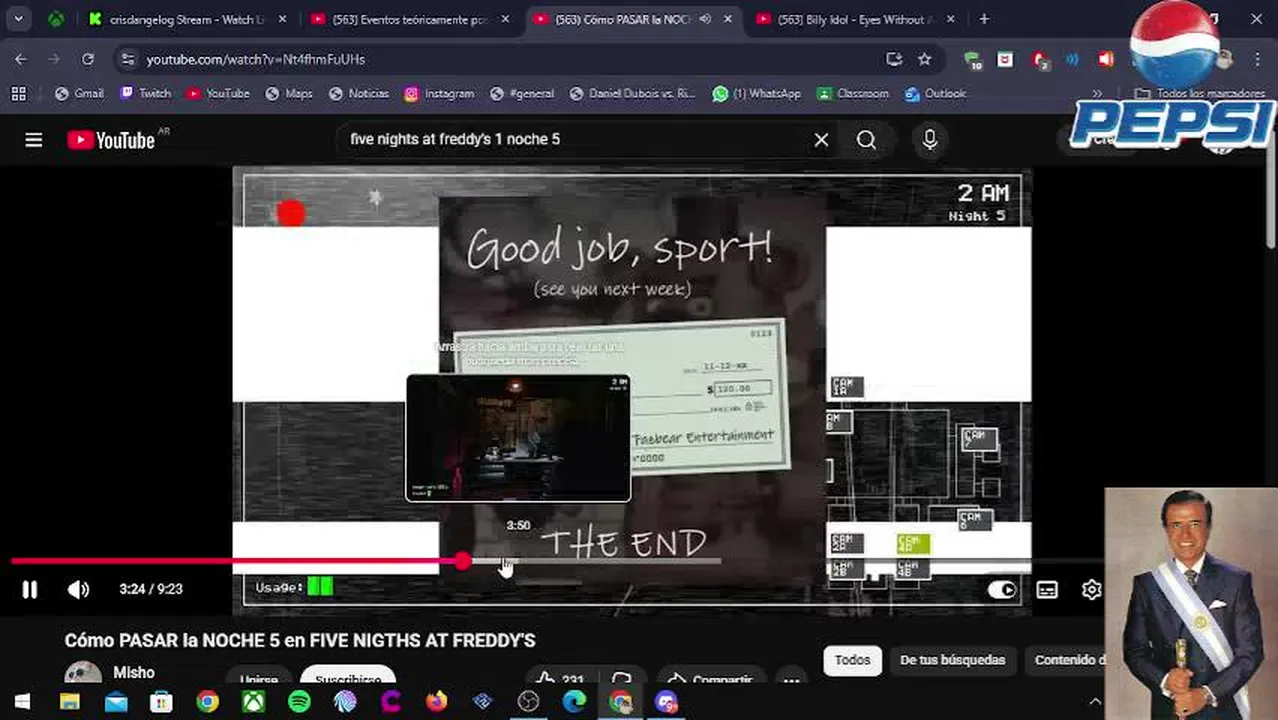Image resolution: width=1278 pixels, height=720 pixels.
Task: Seek along the red video progress bar
Action: tap(236, 561)
